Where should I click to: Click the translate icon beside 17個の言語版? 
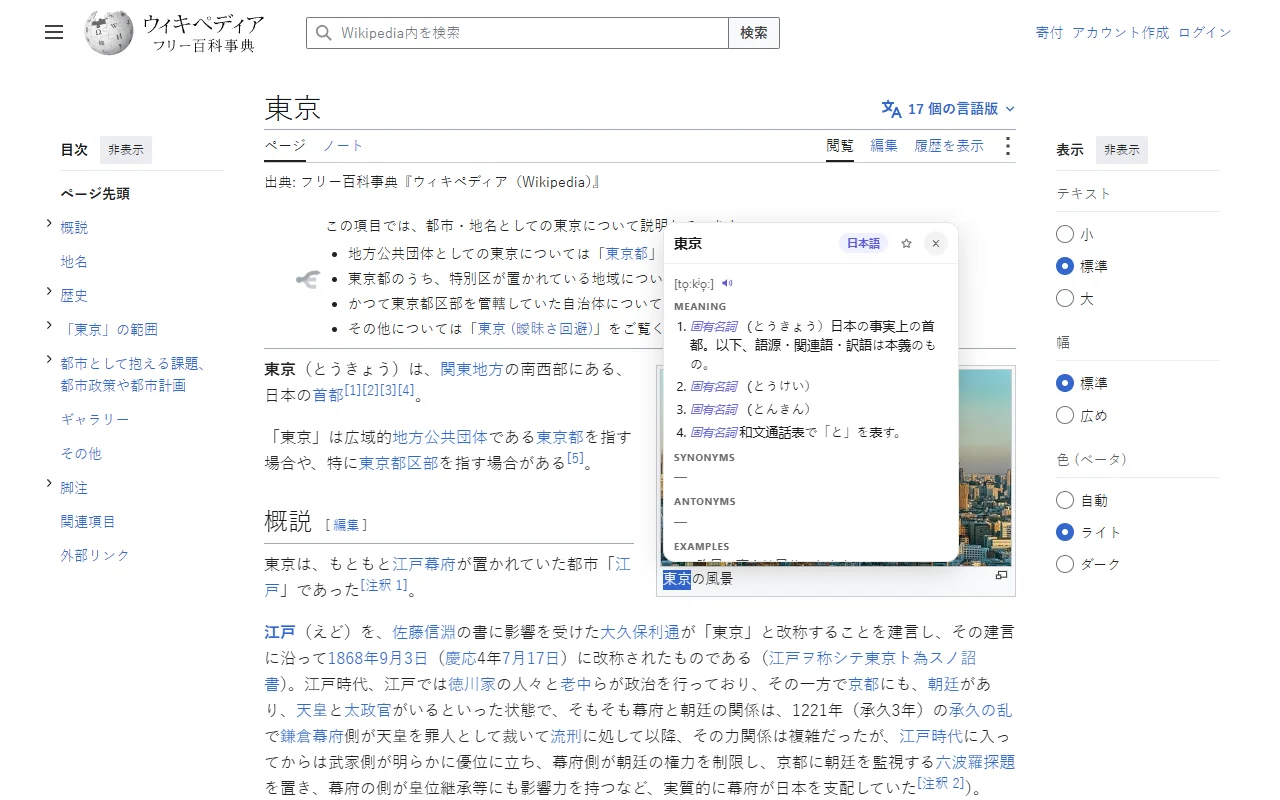coord(891,109)
